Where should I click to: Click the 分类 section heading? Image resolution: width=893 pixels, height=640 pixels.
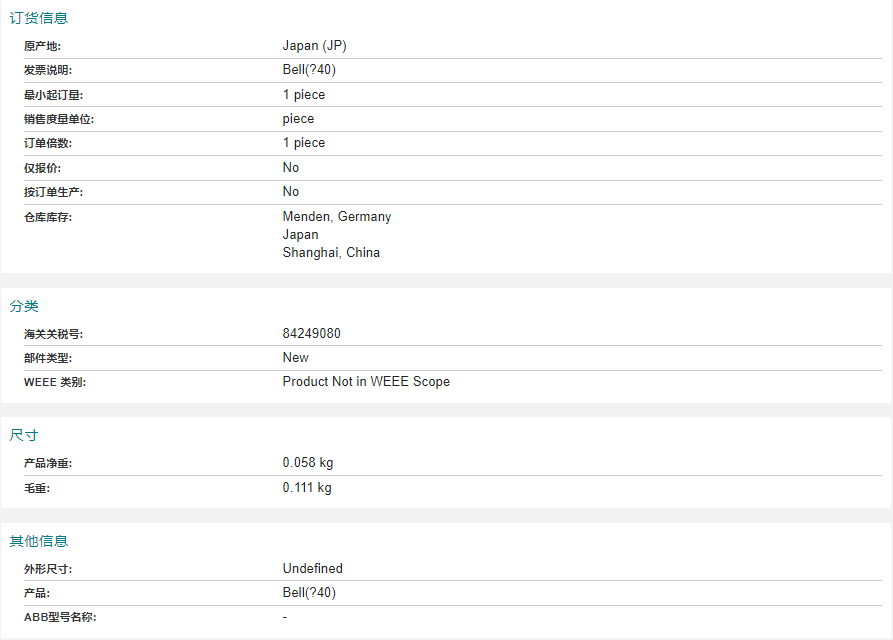point(24,306)
